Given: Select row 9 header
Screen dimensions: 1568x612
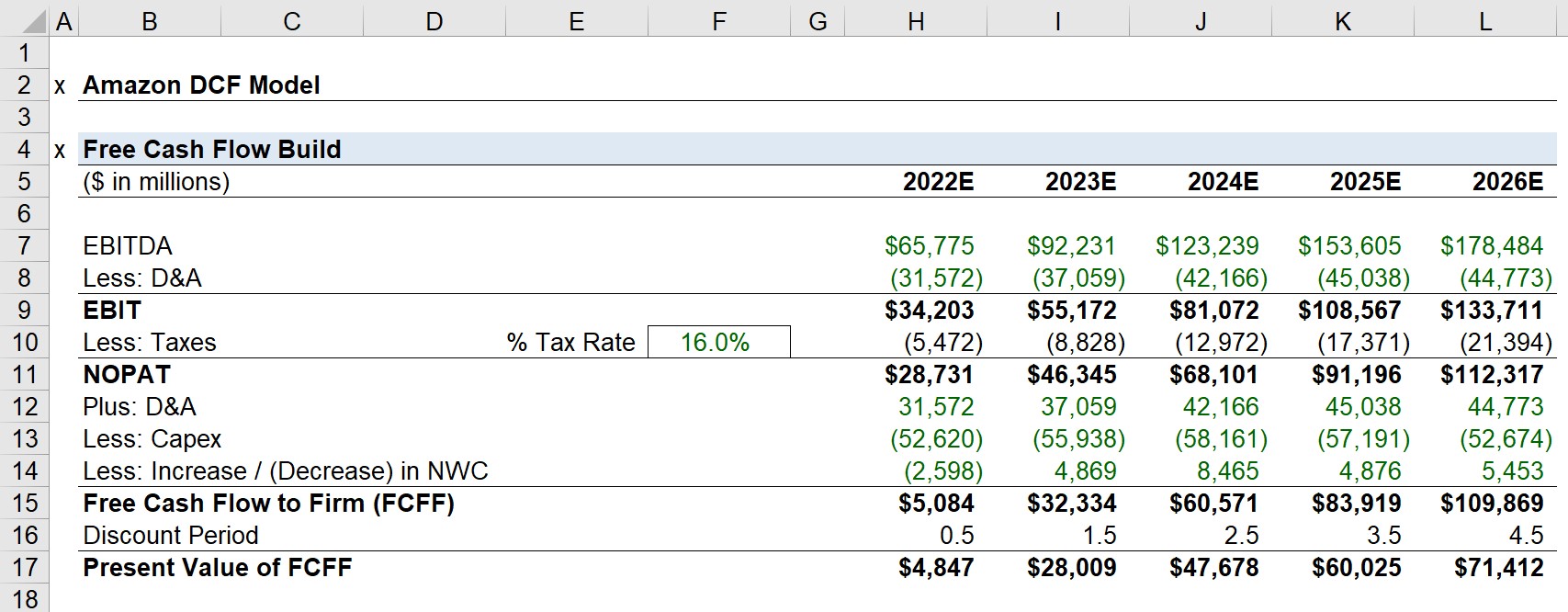Looking at the screenshot, I should click(24, 311).
